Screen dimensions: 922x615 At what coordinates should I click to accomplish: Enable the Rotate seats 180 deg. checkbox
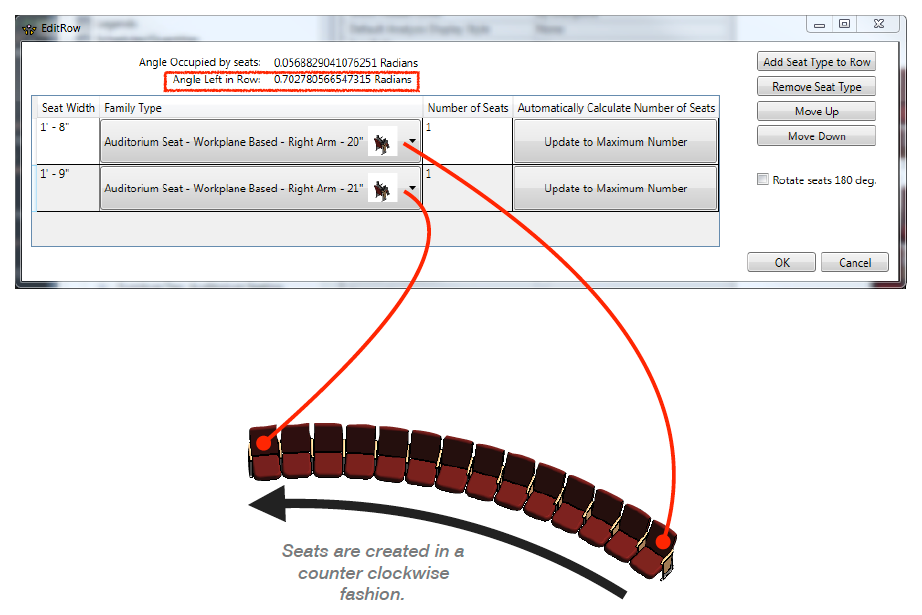(x=763, y=178)
